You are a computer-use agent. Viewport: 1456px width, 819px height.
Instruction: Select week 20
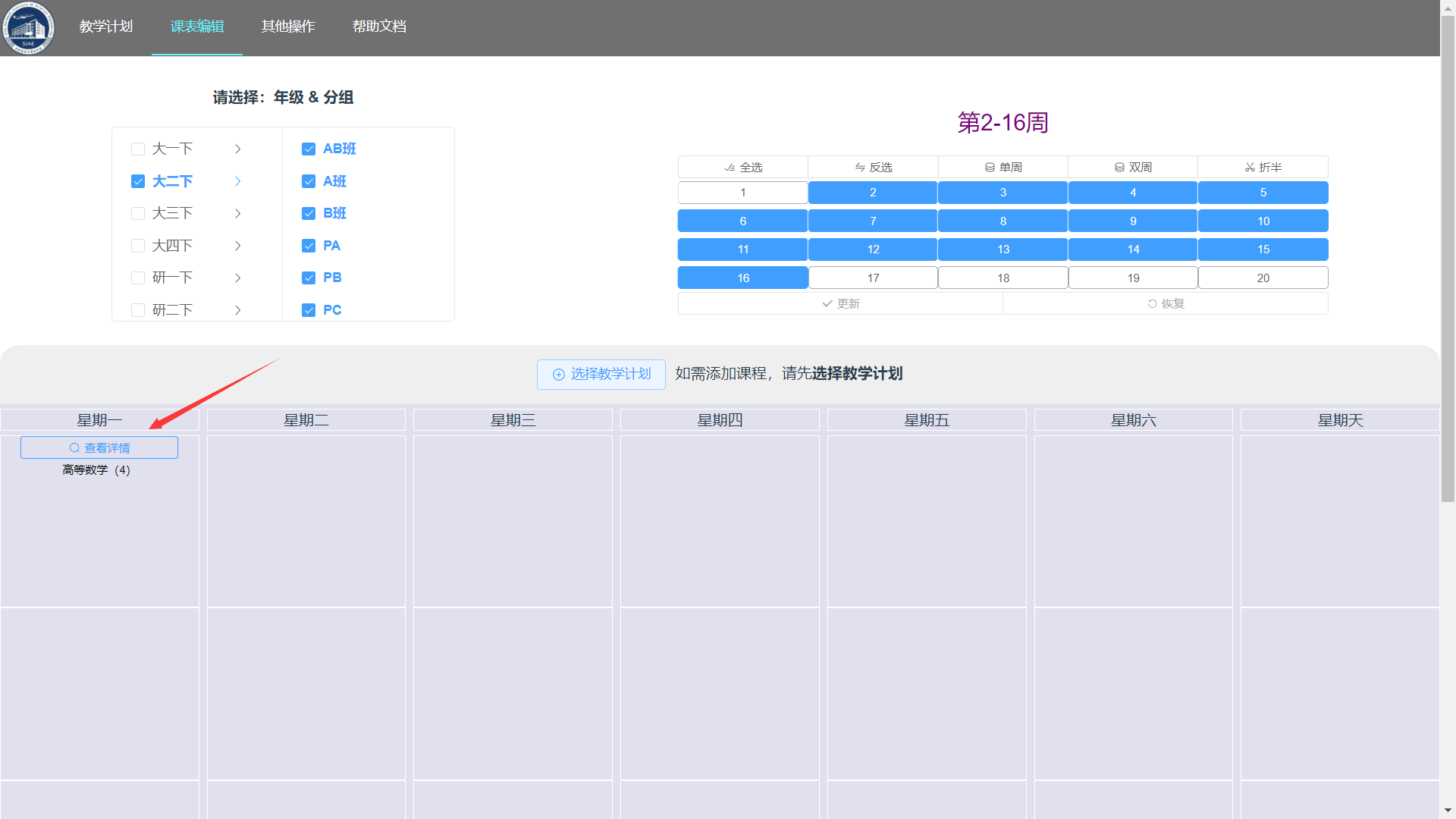point(1263,278)
